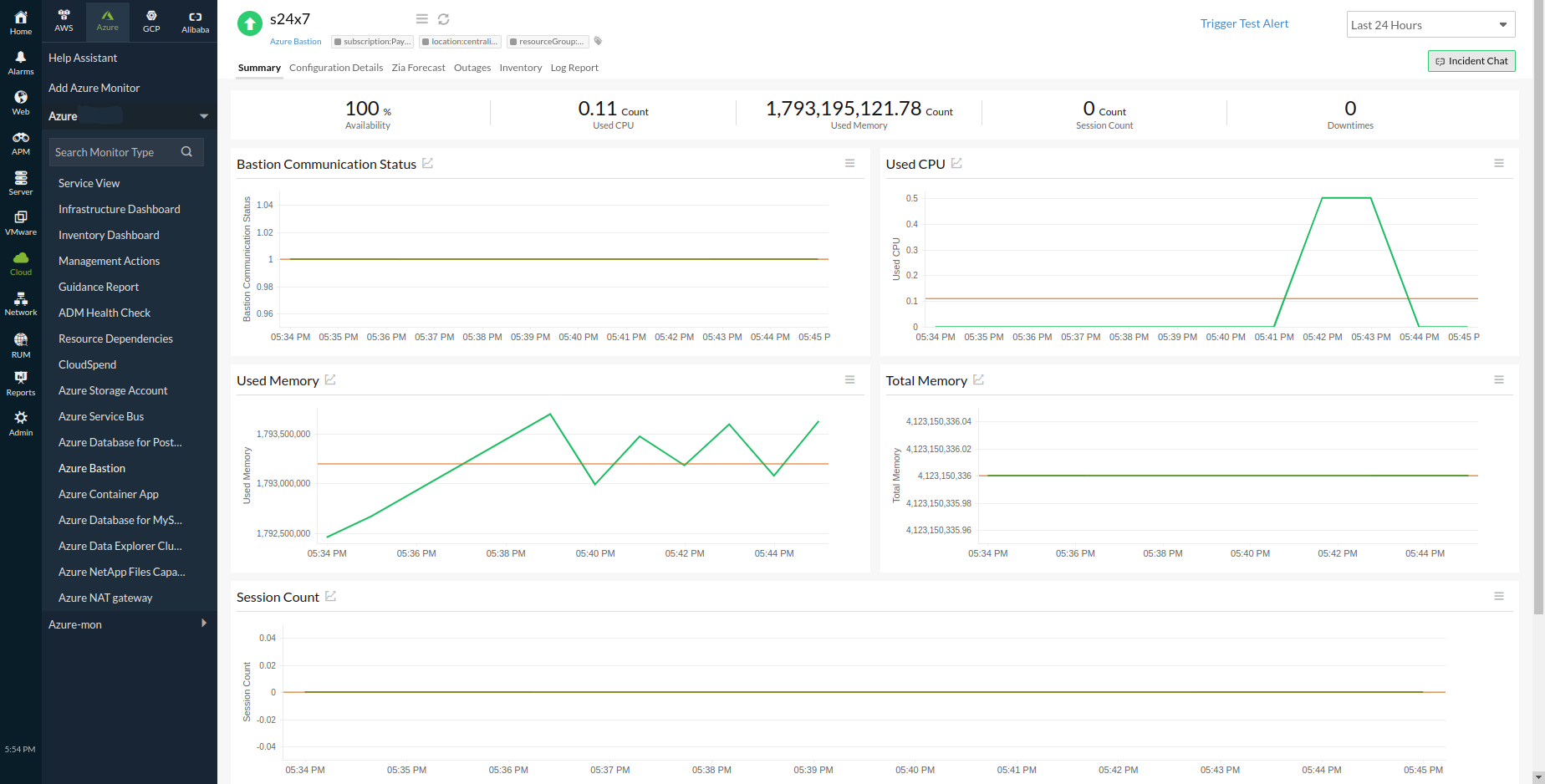Open Used CPU chart options menu
This screenshot has width=1545, height=784.
1499,163
